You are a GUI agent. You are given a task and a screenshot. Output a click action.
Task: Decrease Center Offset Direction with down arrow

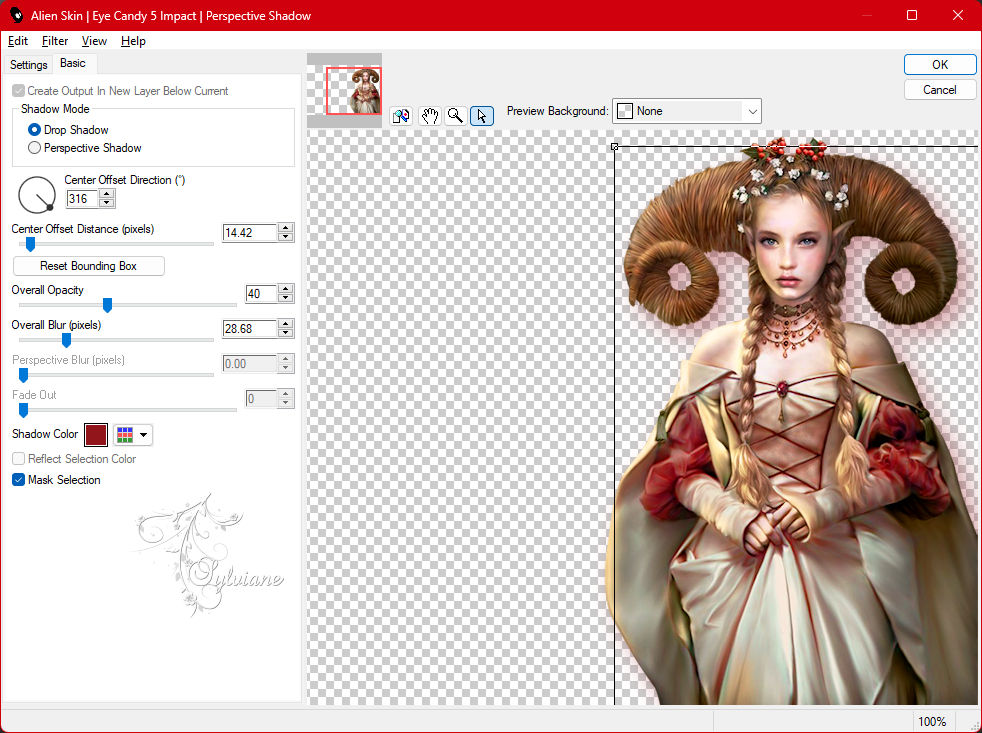107,203
